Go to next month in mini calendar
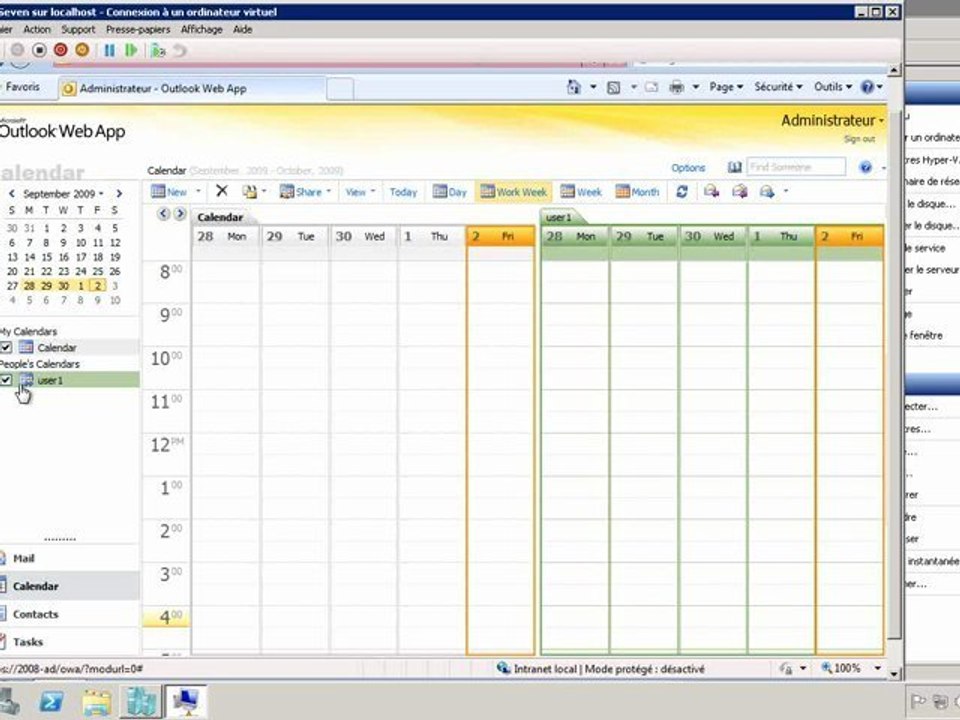 pyautogui.click(x=119, y=193)
